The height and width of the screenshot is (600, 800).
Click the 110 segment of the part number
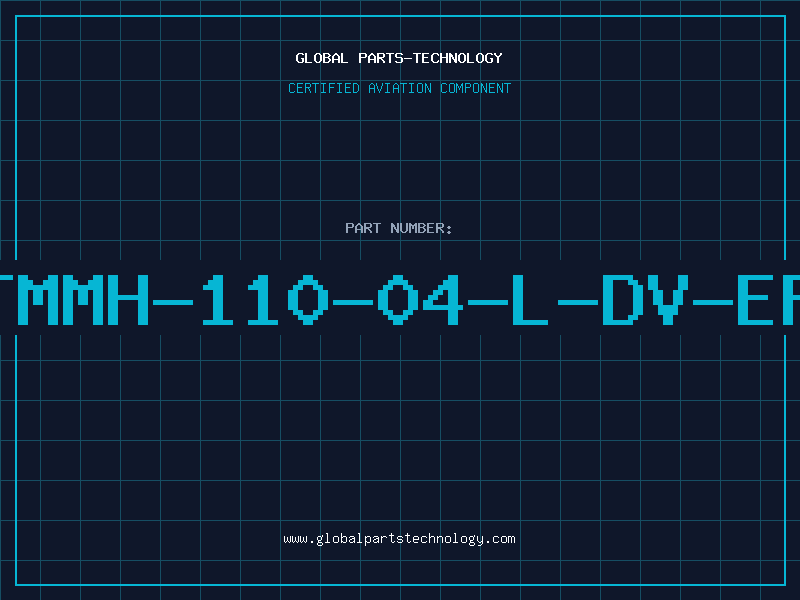tap(266, 300)
